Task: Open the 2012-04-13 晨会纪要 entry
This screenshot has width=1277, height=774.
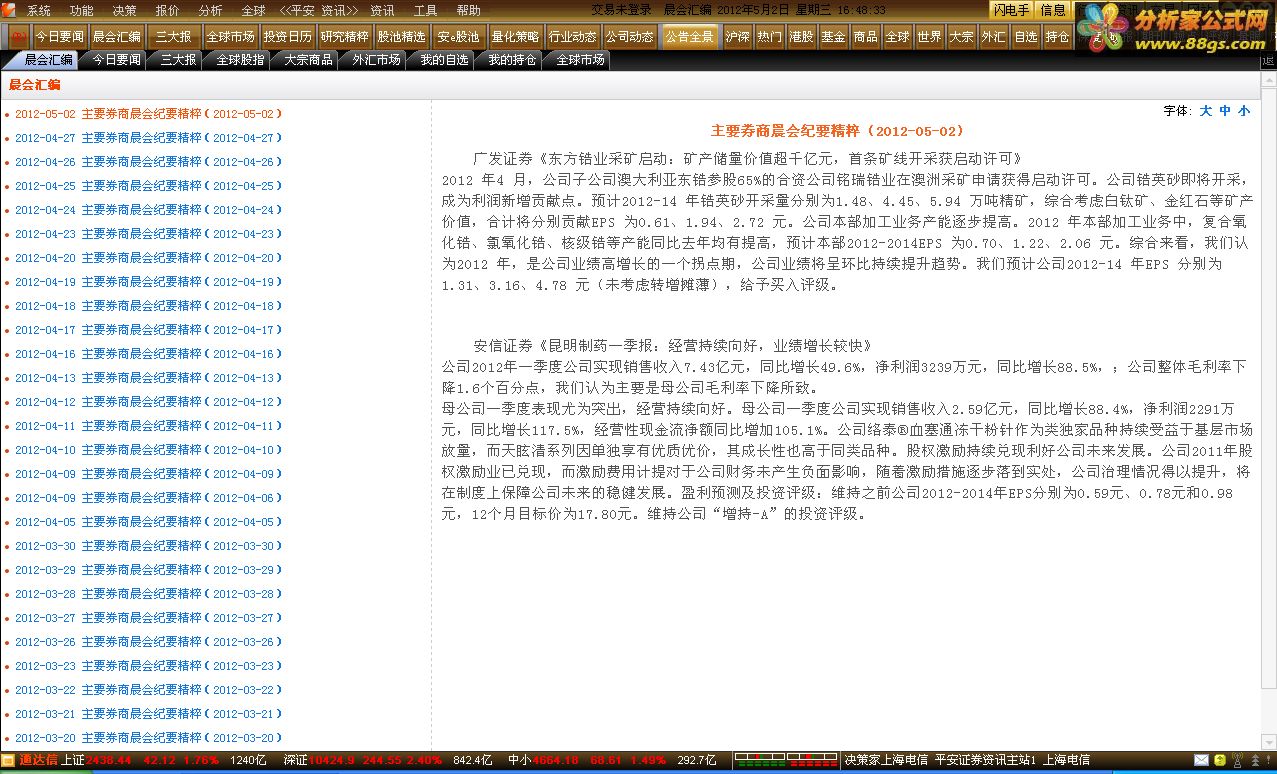Action: [x=148, y=378]
